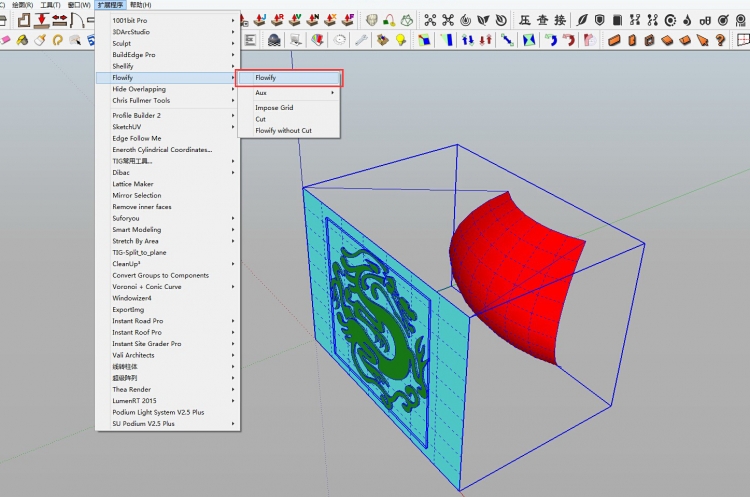Image resolution: width=750 pixels, height=497 pixels.
Task: Click the green V arrow toolbar icon
Action: click(x=296, y=20)
